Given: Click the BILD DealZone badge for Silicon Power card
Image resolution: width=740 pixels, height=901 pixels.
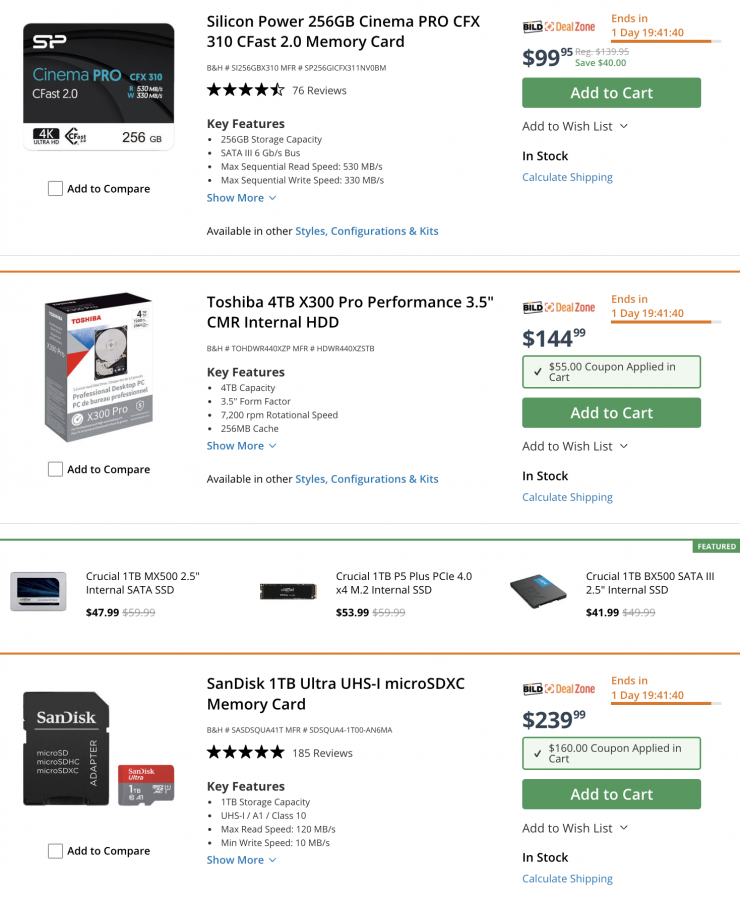Looking at the screenshot, I should pyautogui.click(x=558, y=26).
